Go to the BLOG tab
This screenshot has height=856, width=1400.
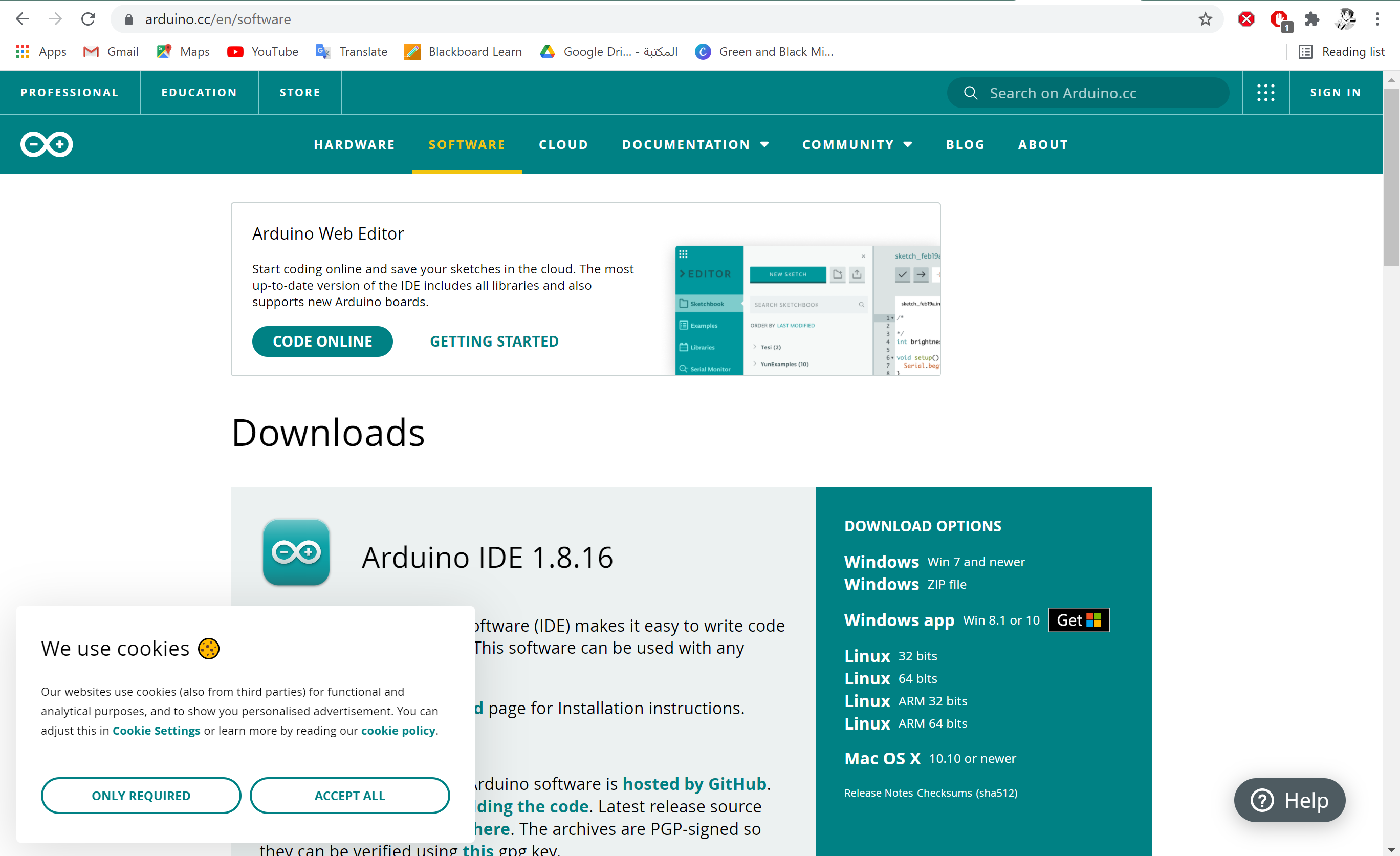(x=966, y=144)
